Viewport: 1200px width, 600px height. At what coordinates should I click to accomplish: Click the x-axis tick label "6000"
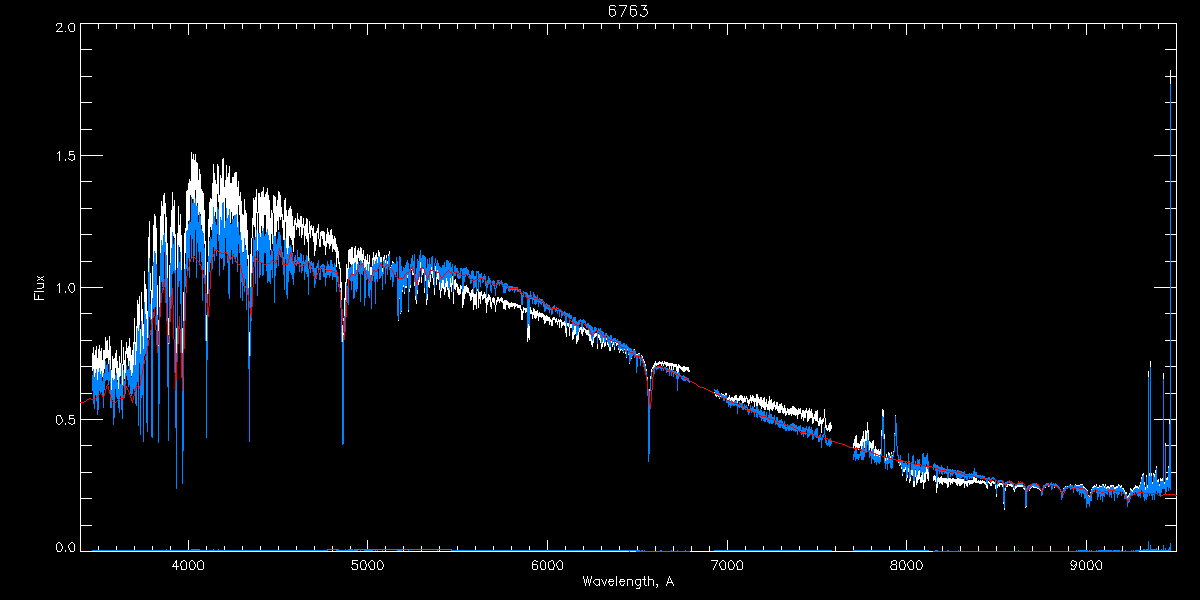point(548,566)
